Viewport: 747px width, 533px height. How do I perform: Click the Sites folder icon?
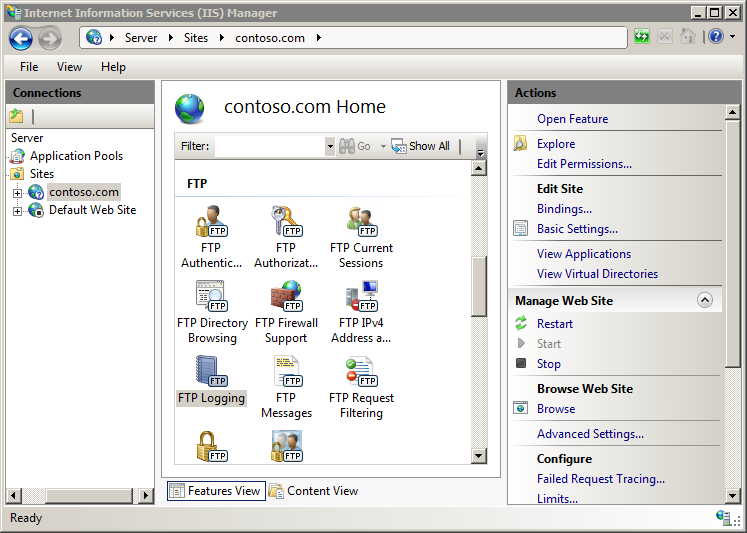(x=18, y=174)
